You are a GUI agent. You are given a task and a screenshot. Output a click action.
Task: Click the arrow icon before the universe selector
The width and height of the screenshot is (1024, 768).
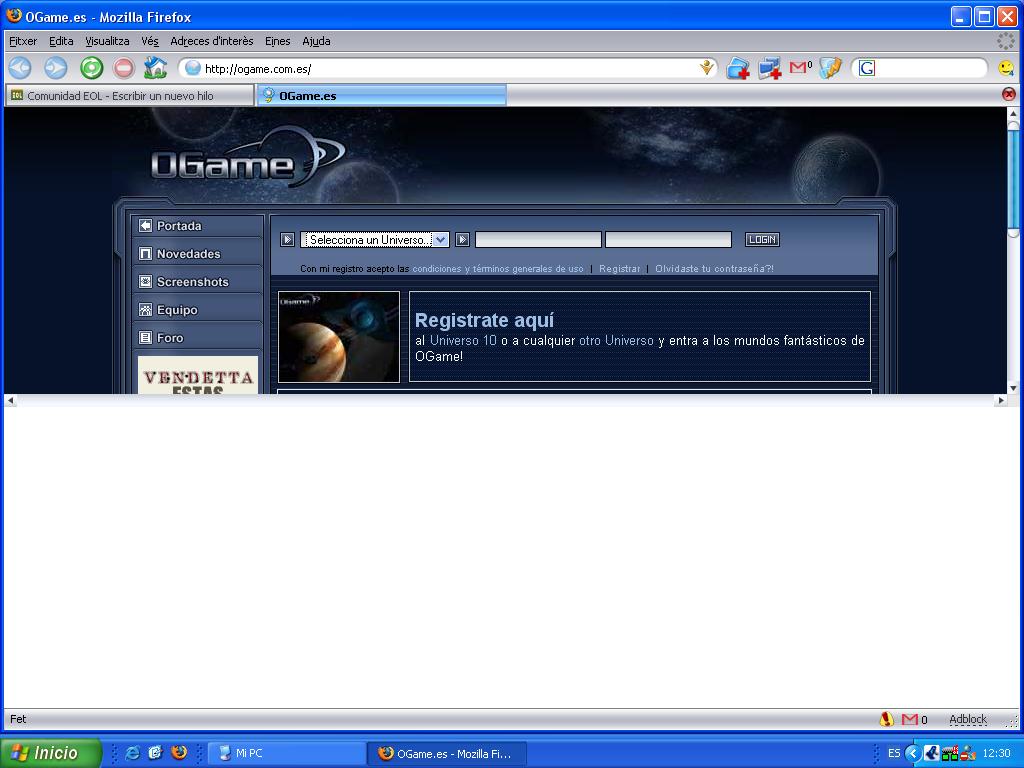287,240
